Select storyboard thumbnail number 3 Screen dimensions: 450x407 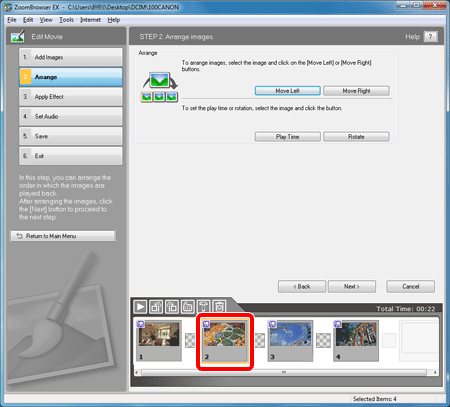tap(290, 340)
